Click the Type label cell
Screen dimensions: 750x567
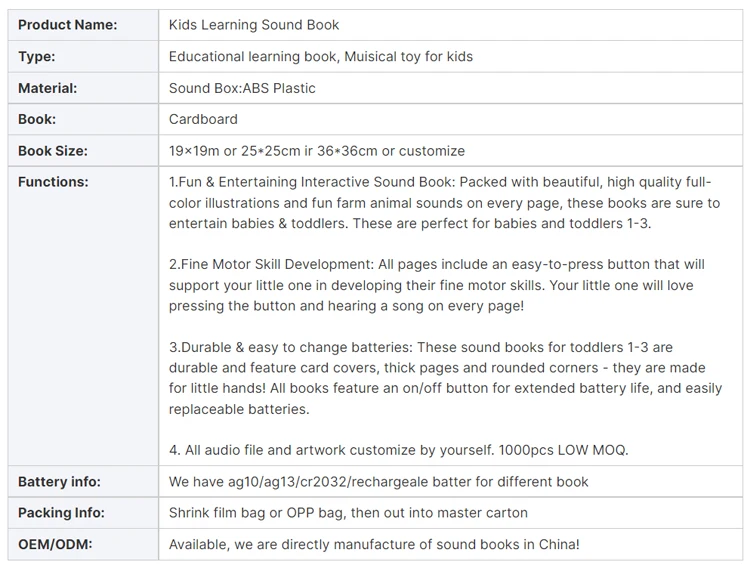[x=37, y=57]
